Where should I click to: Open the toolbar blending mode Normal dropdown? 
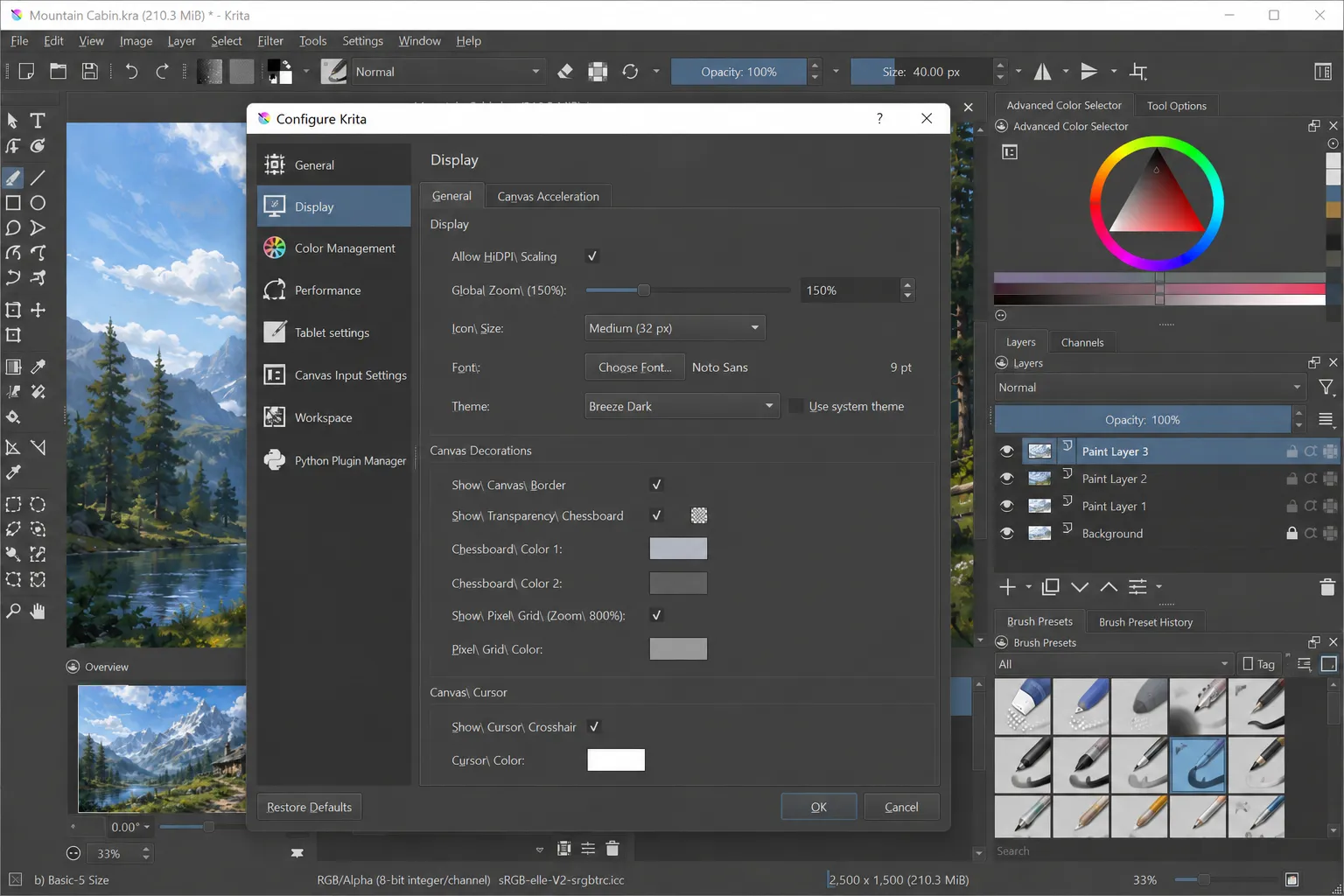[448, 72]
